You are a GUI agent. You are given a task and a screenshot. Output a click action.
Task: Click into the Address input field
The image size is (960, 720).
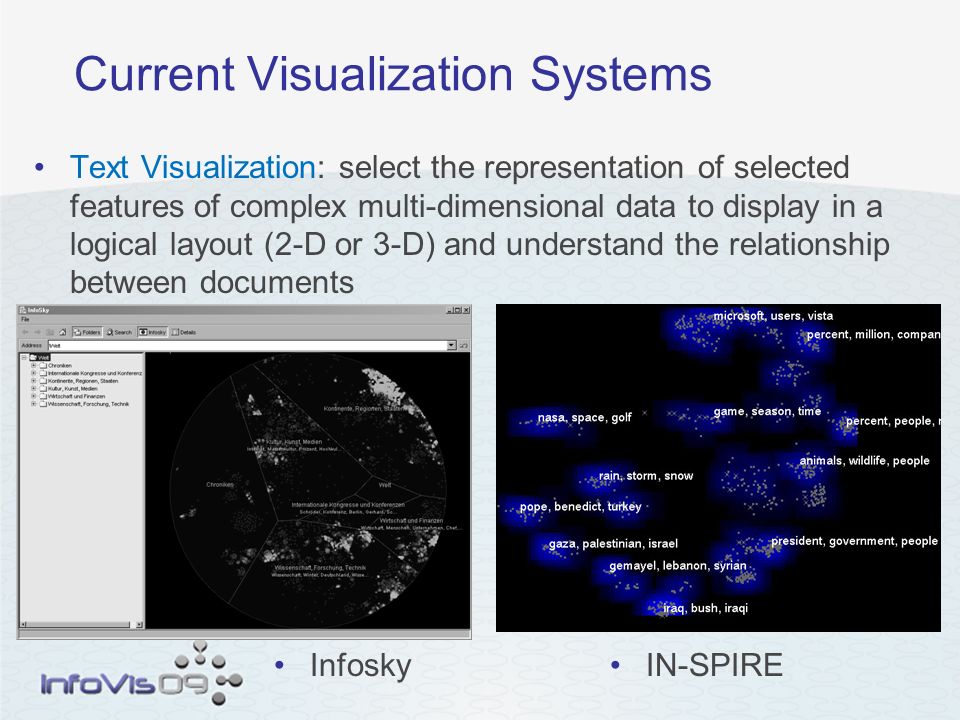pyautogui.click(x=248, y=345)
